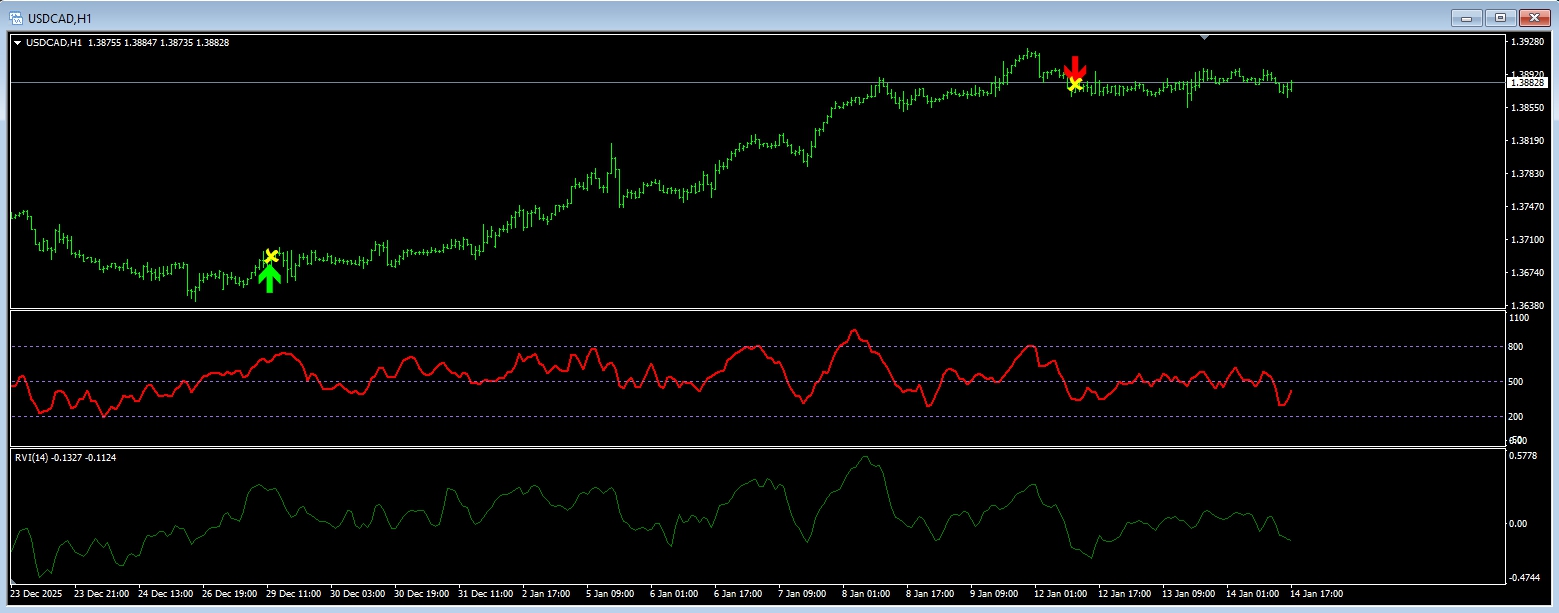Screen dimensions: 1559x613
Task: Select the yellow cross above the green arrow
Action: click(270, 256)
